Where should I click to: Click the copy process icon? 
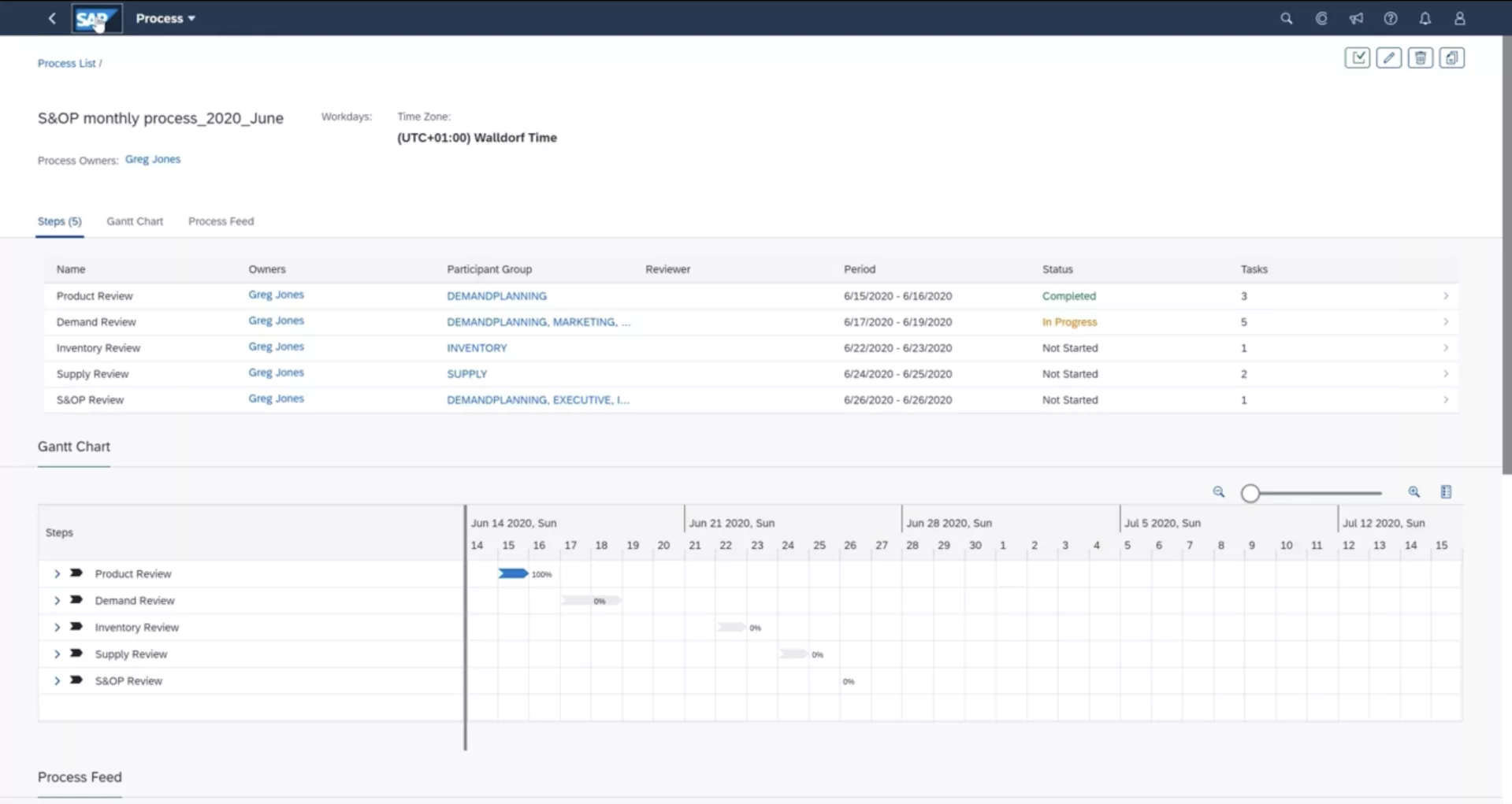[1451, 57]
